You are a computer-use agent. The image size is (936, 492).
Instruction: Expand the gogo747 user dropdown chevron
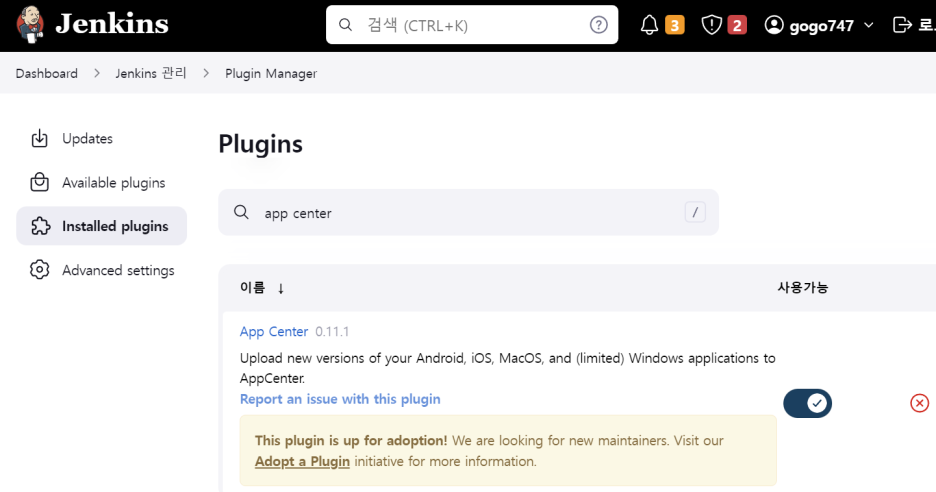click(x=869, y=25)
